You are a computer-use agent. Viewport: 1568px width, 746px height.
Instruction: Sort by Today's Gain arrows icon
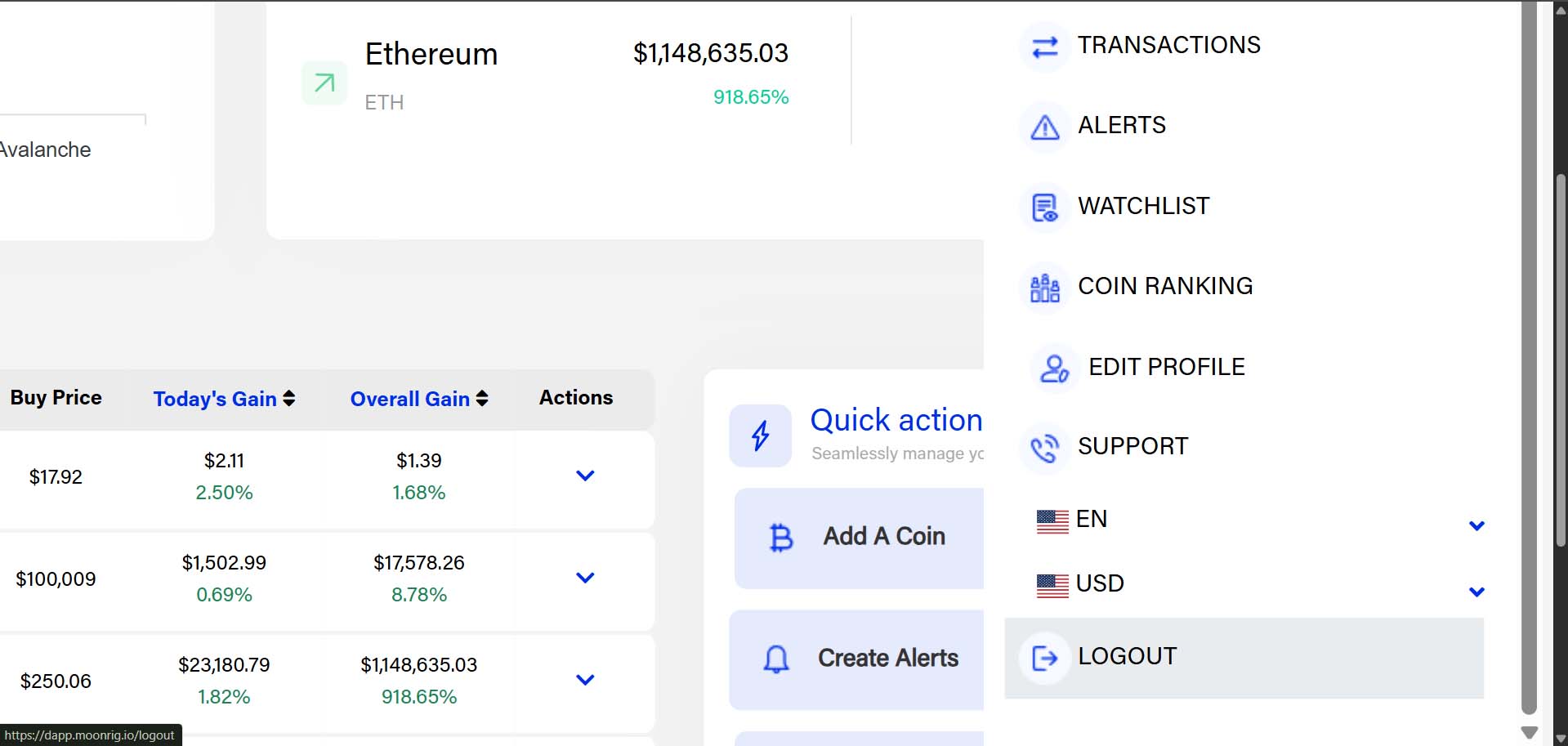pos(289,399)
